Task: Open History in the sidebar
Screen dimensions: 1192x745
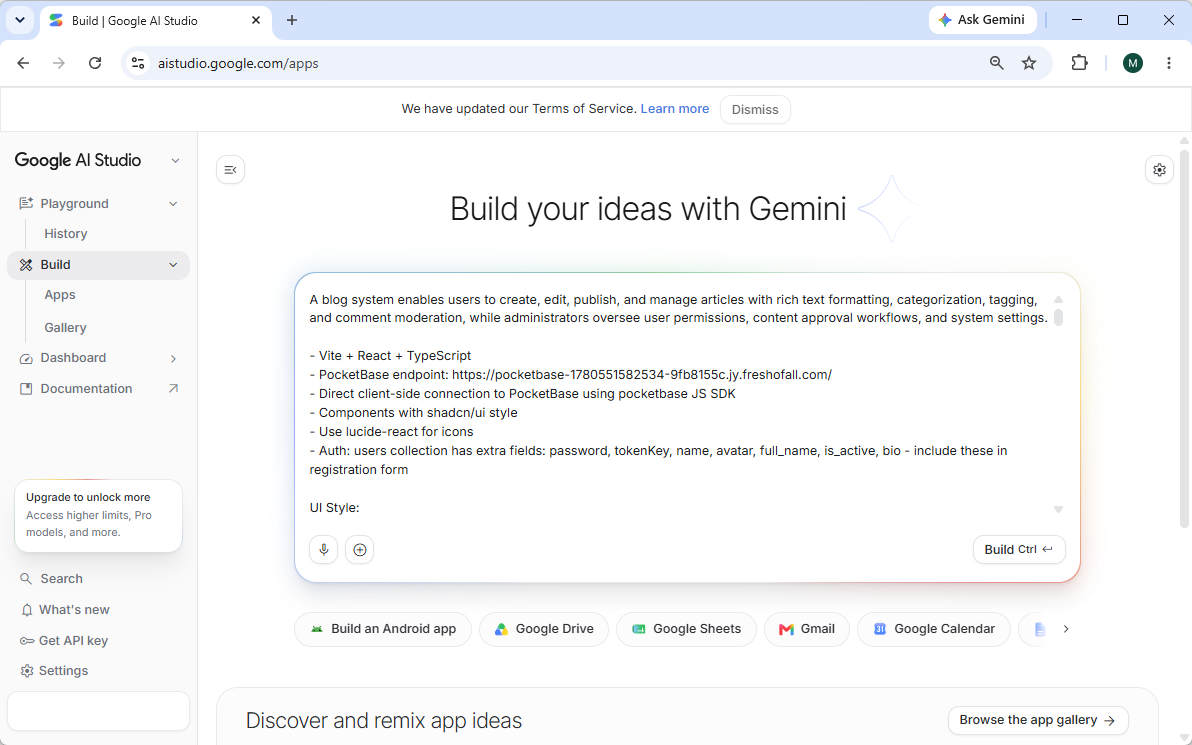Action: click(x=65, y=233)
